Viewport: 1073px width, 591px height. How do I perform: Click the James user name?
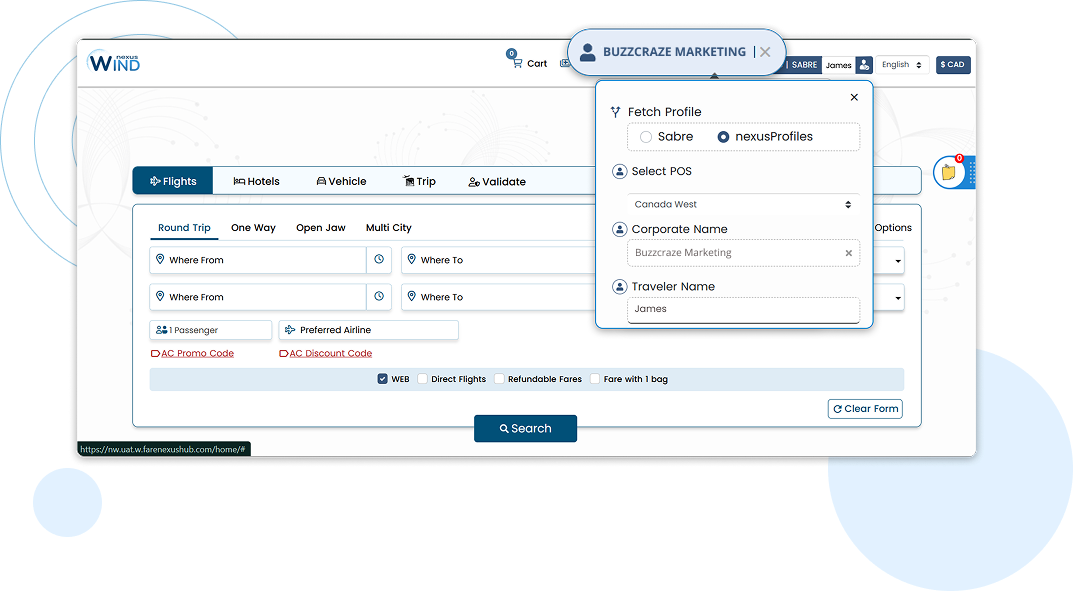pyautogui.click(x=838, y=65)
